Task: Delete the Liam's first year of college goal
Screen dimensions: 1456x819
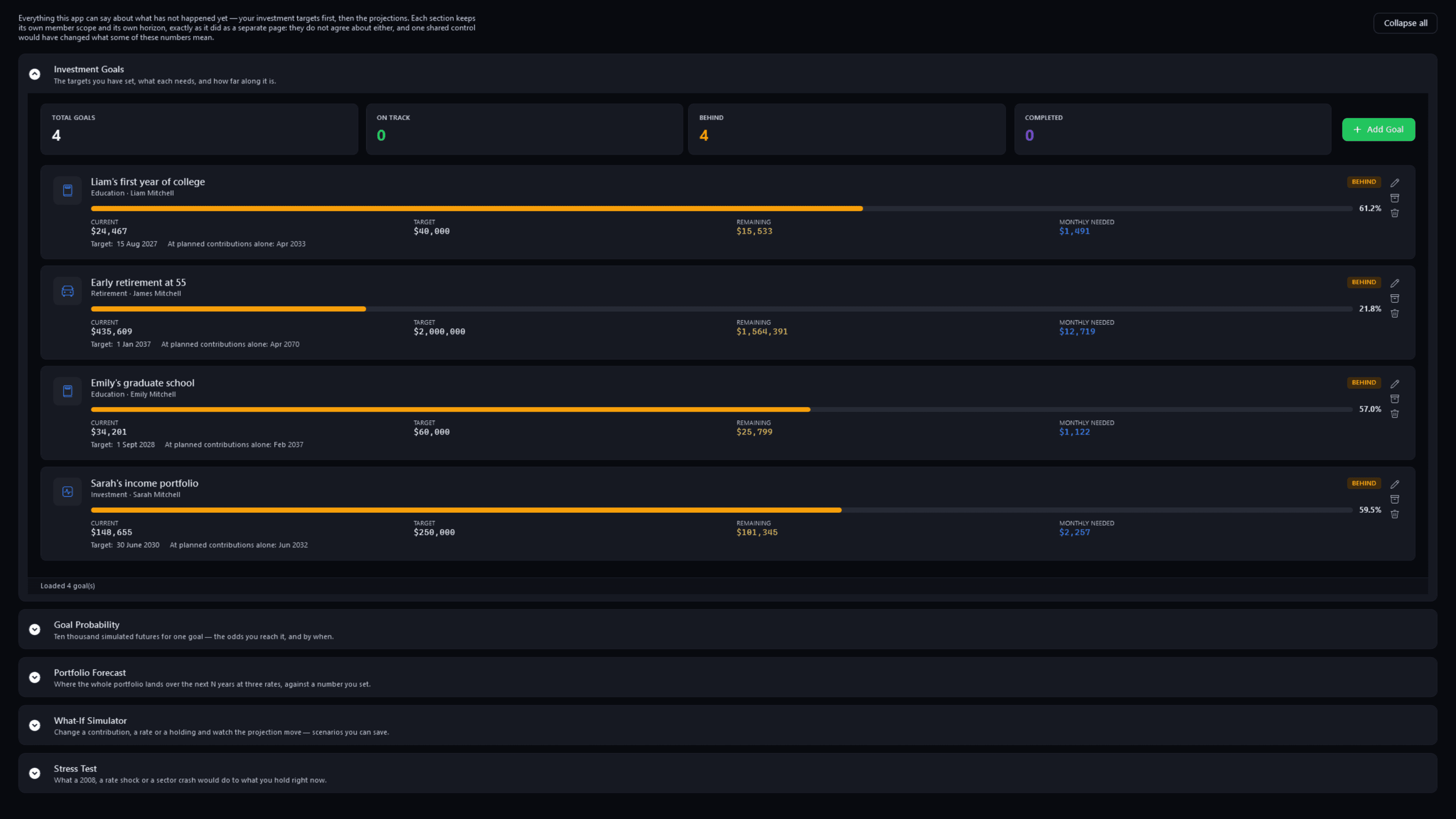Action: click(x=1394, y=213)
